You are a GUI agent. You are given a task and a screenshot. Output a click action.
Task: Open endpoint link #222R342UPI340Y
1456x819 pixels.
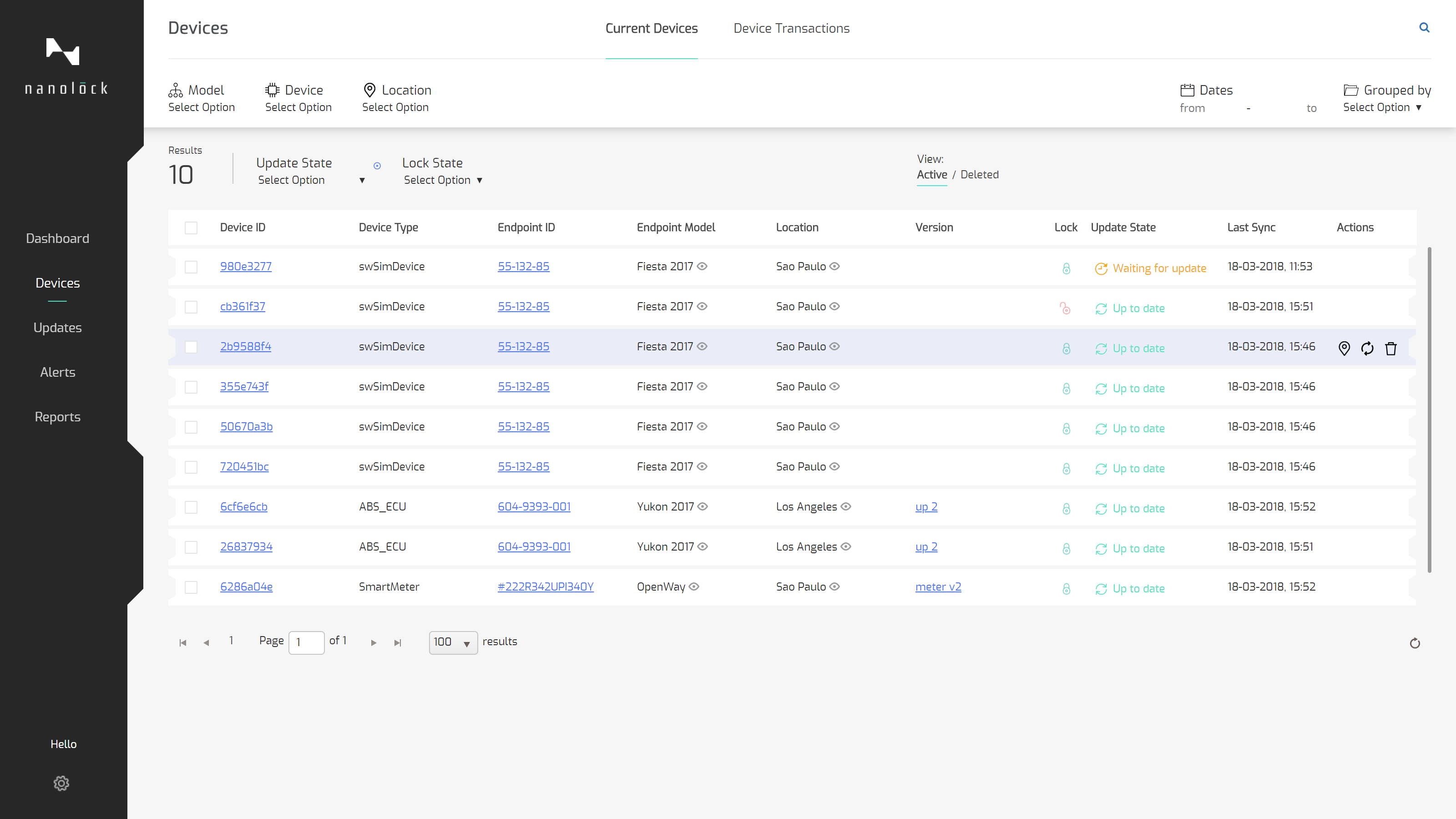(546, 586)
